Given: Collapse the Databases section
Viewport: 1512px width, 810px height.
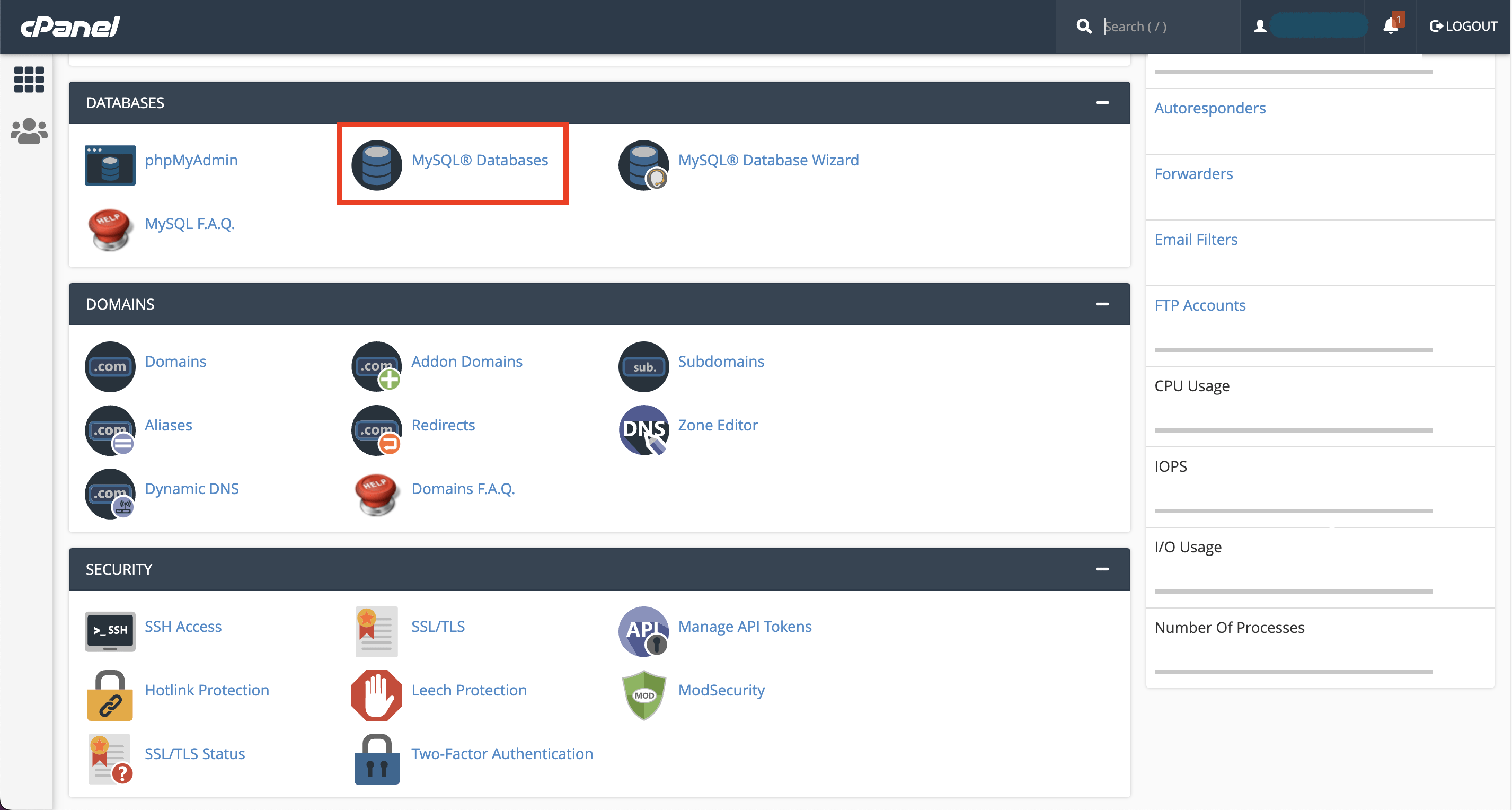Looking at the screenshot, I should click(1102, 103).
